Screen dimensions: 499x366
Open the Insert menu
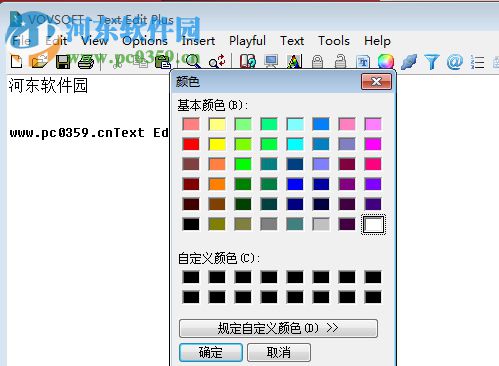198,41
